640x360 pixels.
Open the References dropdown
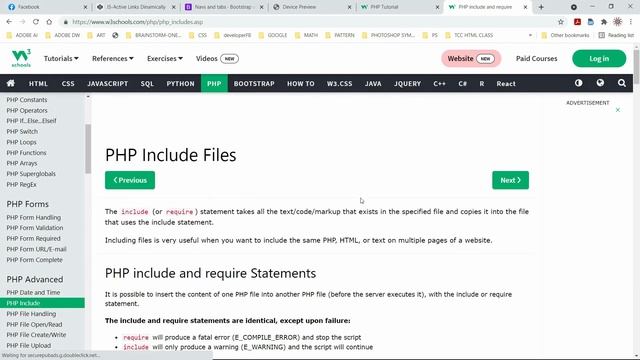coord(113,58)
